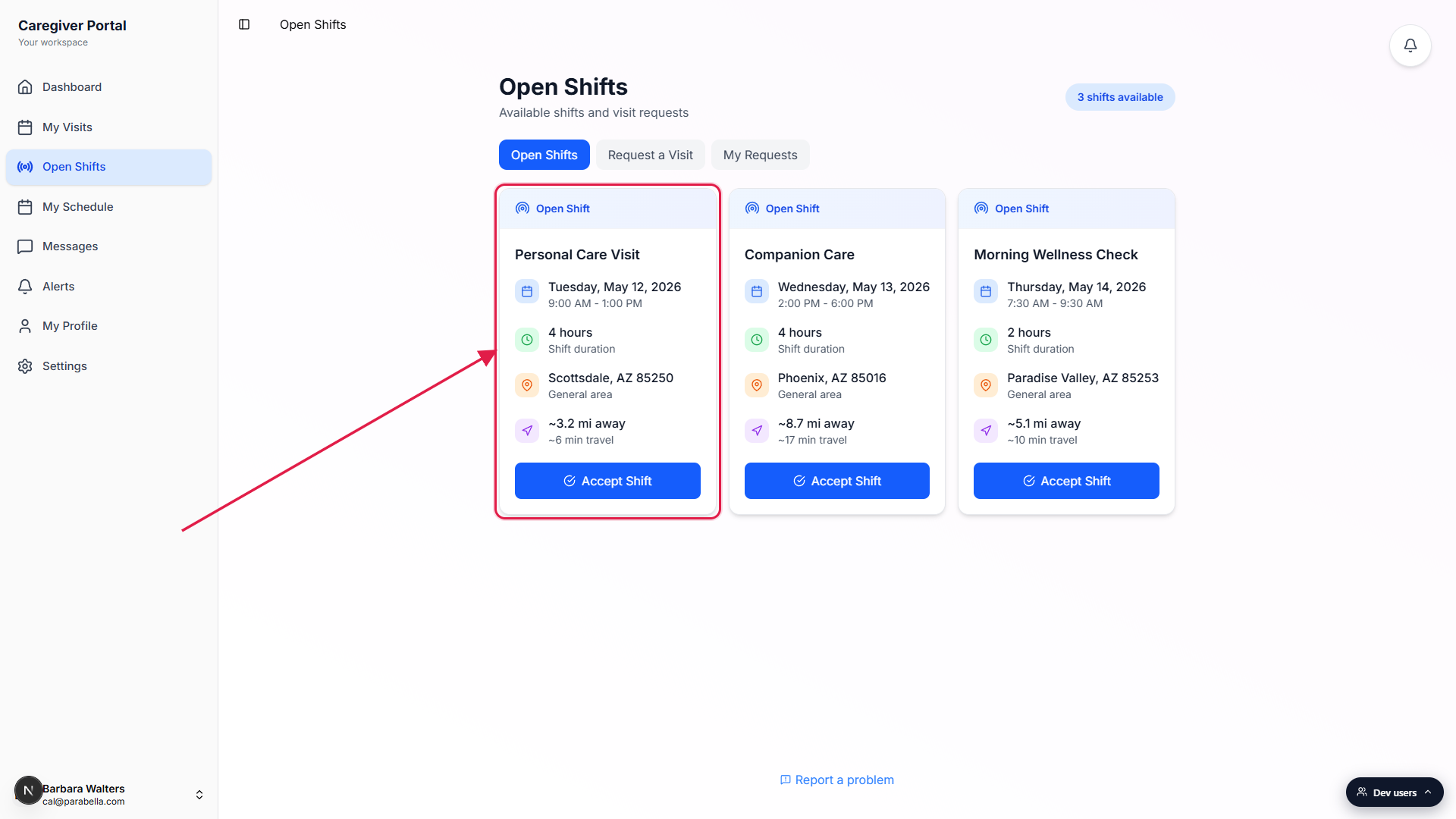This screenshot has height=819, width=1456.
Task: Click the Personal Care Visit calendar icon
Action: point(527,291)
